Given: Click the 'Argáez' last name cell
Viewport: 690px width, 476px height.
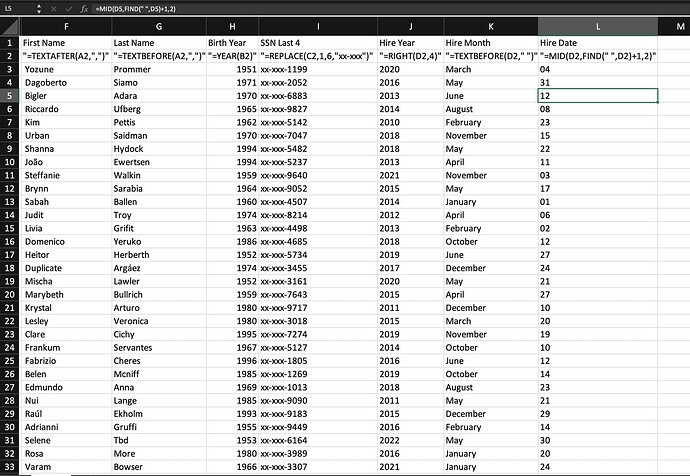Looking at the screenshot, I should tap(159, 268).
